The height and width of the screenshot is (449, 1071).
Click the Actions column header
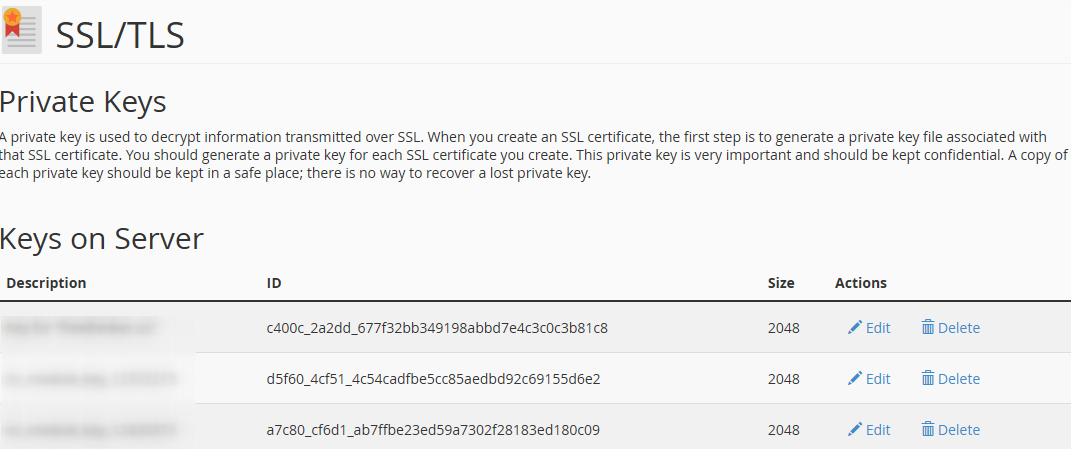click(861, 283)
